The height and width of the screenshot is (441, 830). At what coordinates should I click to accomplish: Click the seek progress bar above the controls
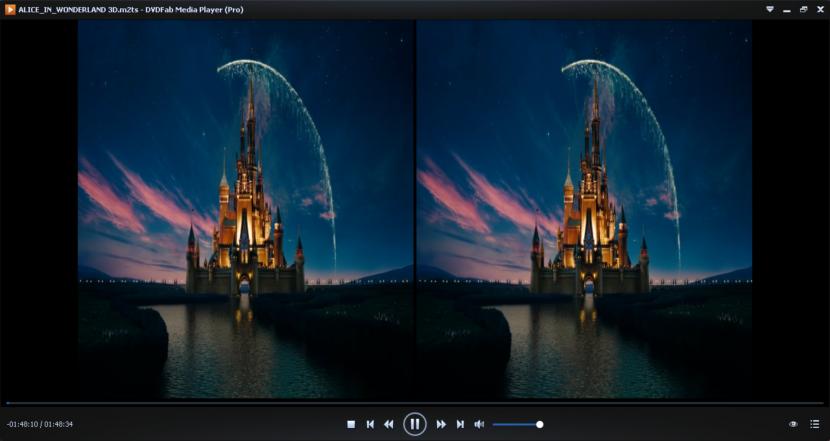point(415,404)
